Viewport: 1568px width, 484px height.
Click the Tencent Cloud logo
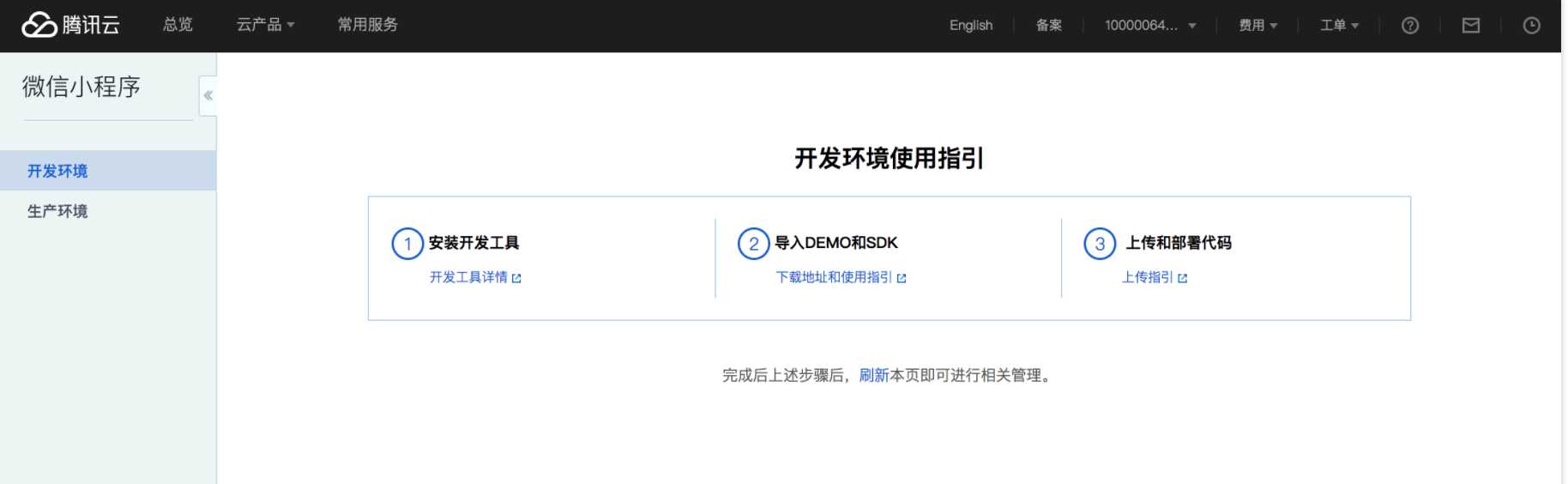click(x=70, y=25)
